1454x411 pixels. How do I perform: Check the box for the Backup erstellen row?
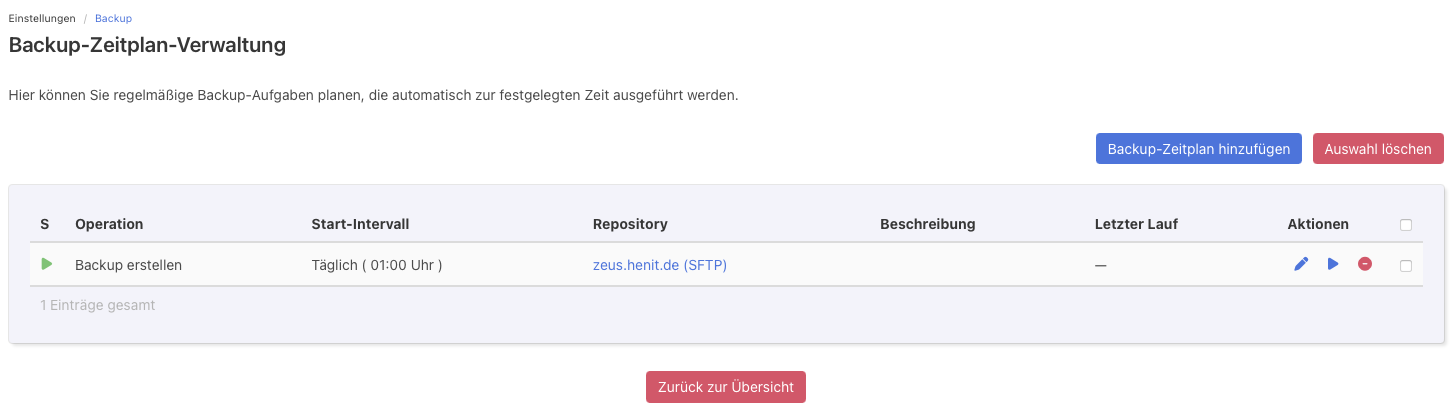tap(1406, 266)
